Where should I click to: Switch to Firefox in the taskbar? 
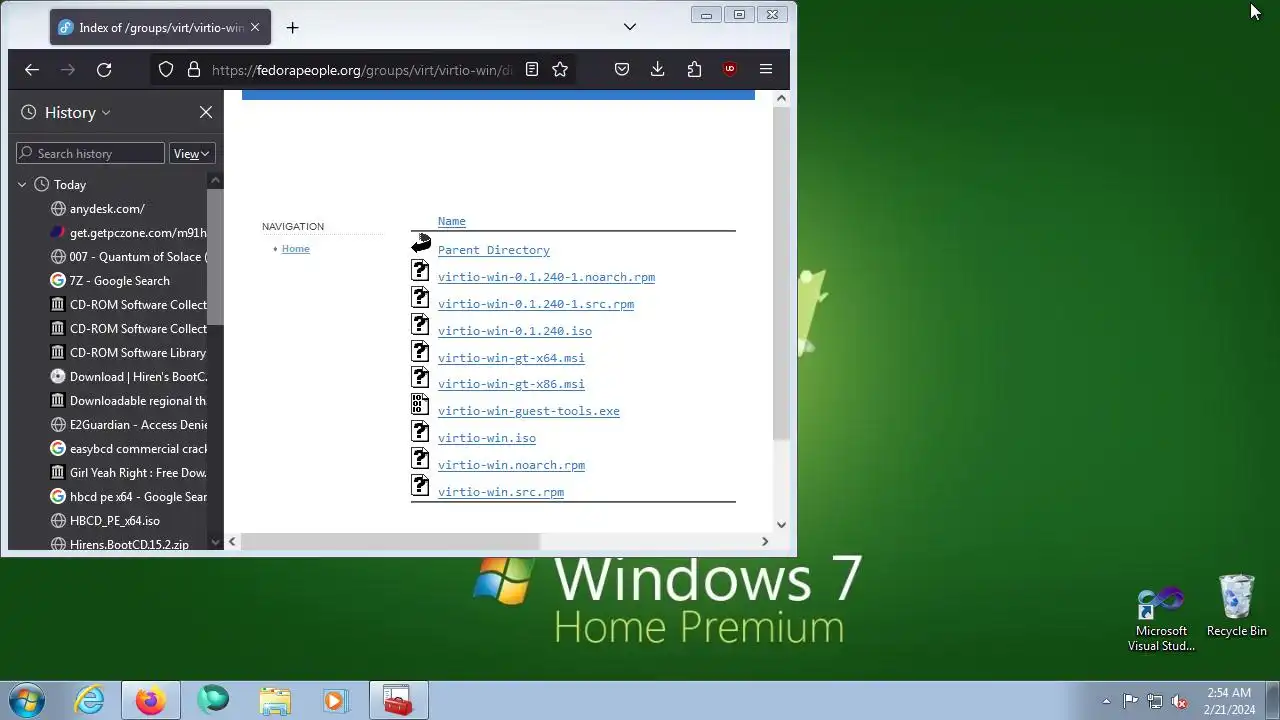(151, 700)
